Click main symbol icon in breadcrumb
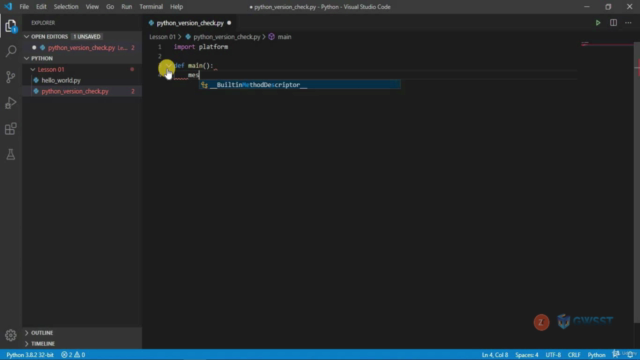 [272, 37]
